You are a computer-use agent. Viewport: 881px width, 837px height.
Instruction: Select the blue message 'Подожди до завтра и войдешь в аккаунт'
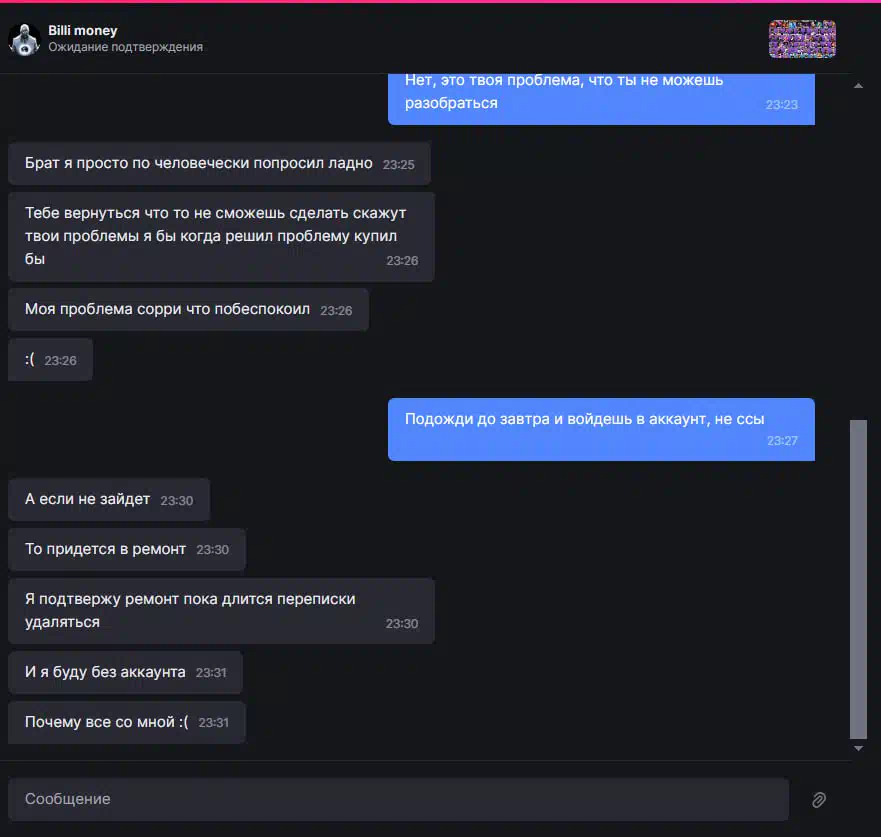click(601, 429)
